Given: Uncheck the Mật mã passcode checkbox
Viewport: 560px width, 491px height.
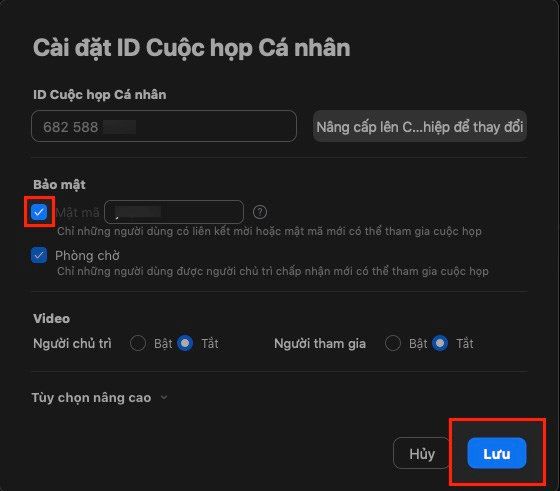Looking at the screenshot, I should (x=39, y=212).
